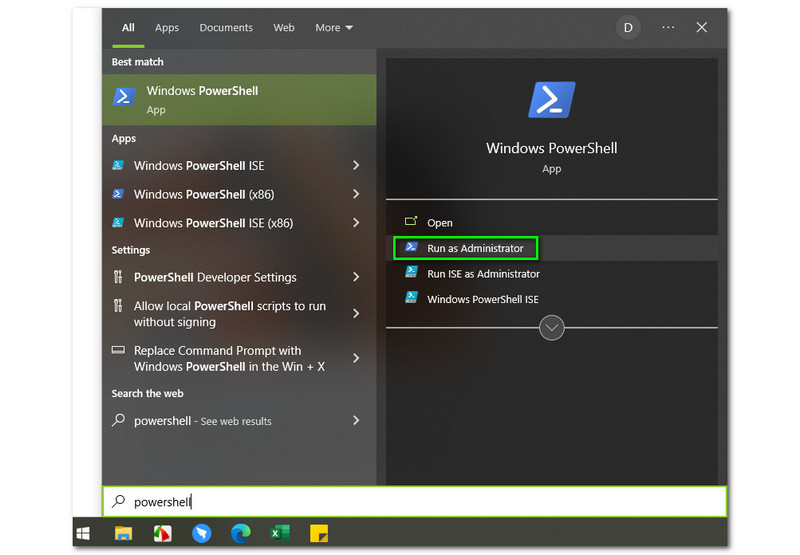
Task: Launch Microsoft Edge from the taskbar
Action: pyautogui.click(x=241, y=533)
